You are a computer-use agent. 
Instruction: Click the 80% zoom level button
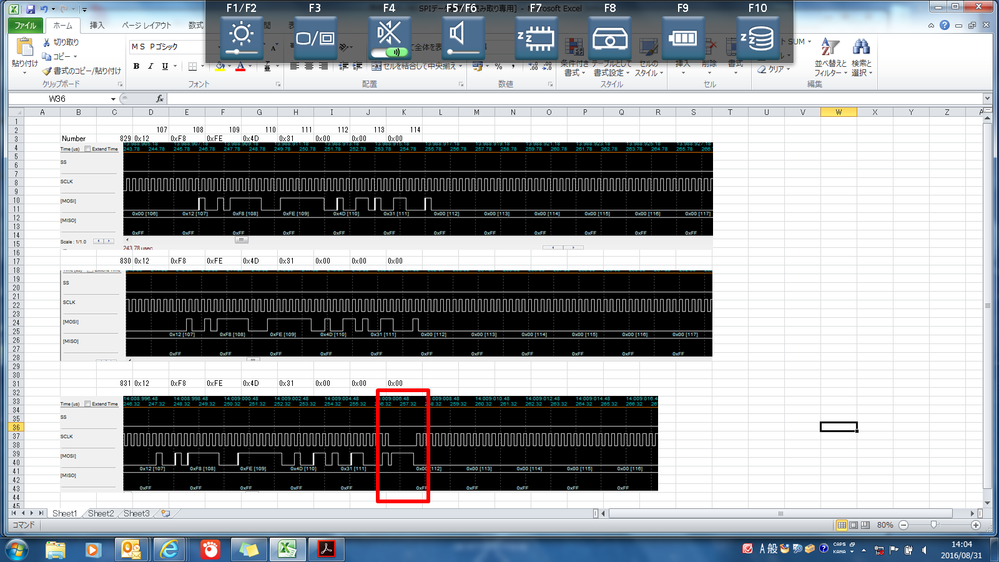pos(885,525)
